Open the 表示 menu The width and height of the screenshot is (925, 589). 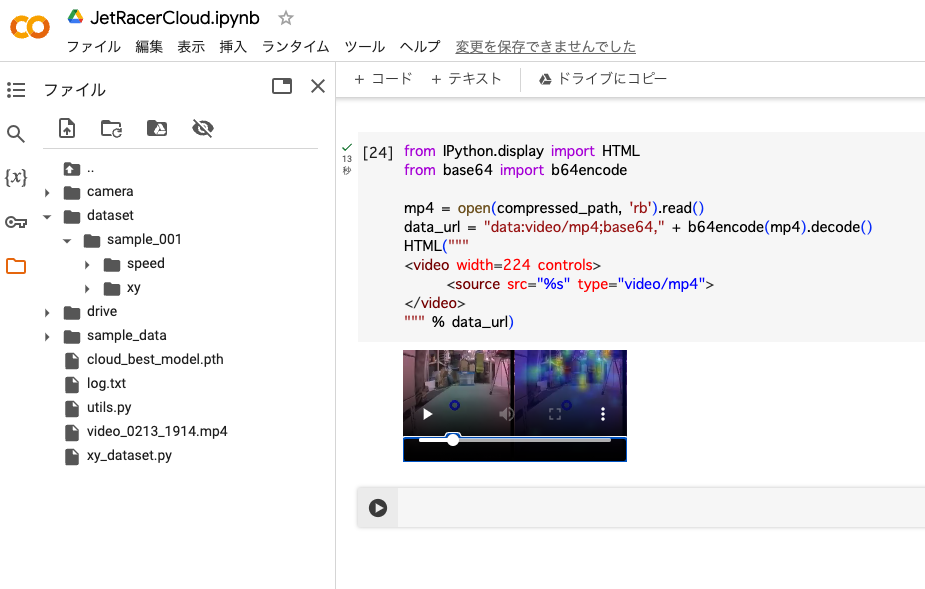(x=191, y=47)
